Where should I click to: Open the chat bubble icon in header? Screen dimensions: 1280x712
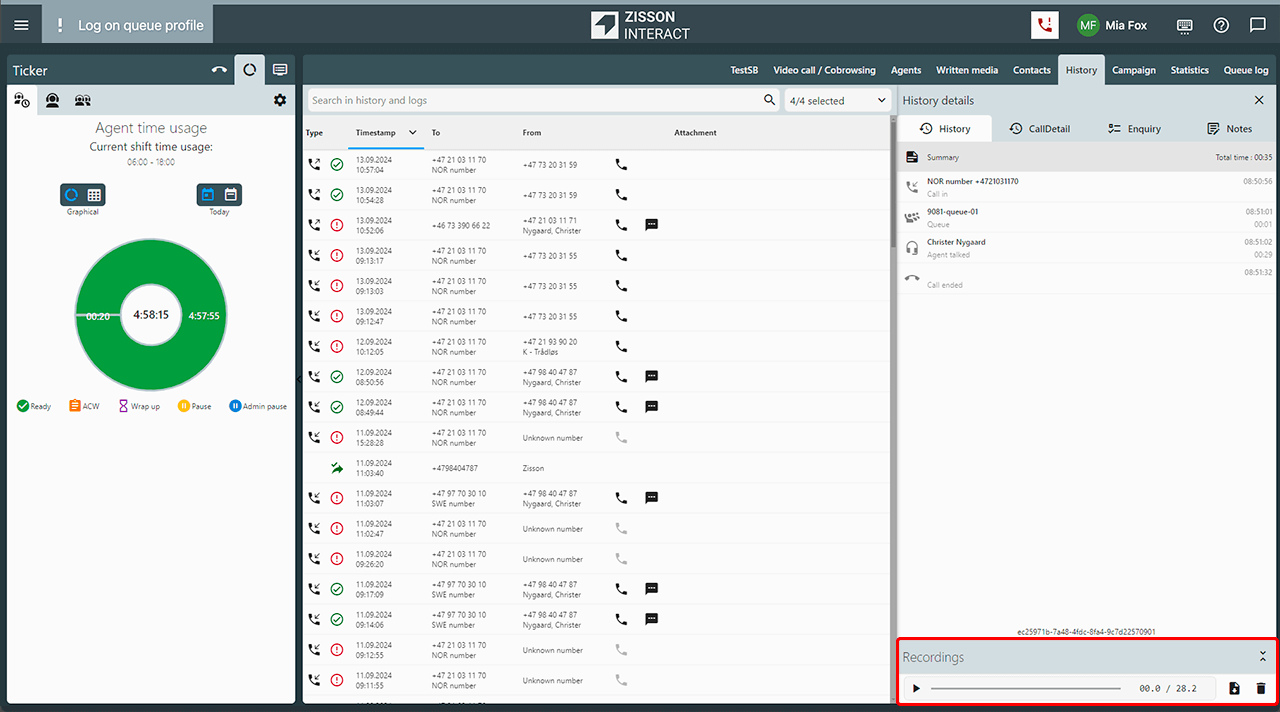(1258, 25)
